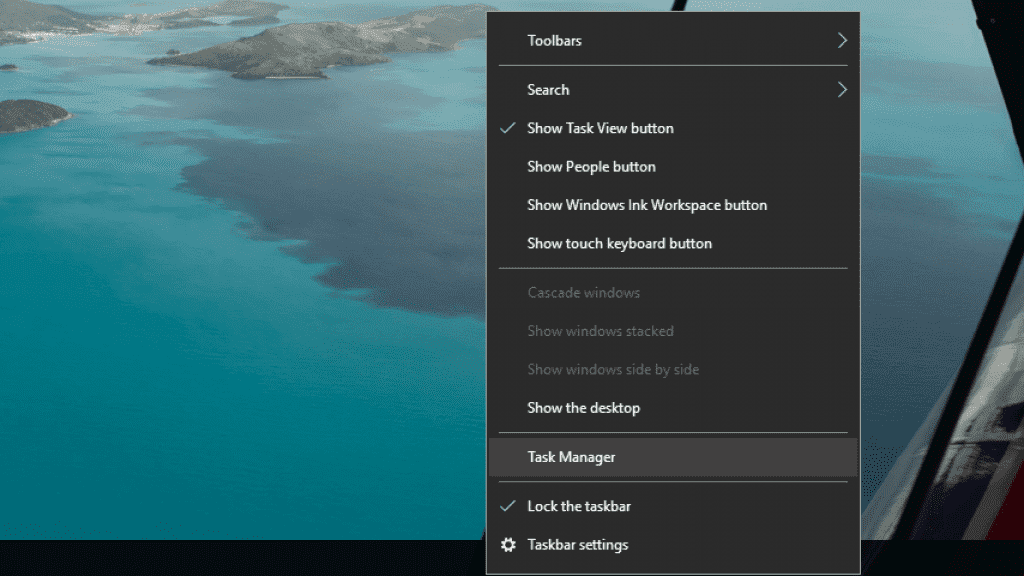Expand the Toolbars submenu arrow
Viewport: 1024px width, 576px height.
(841, 41)
